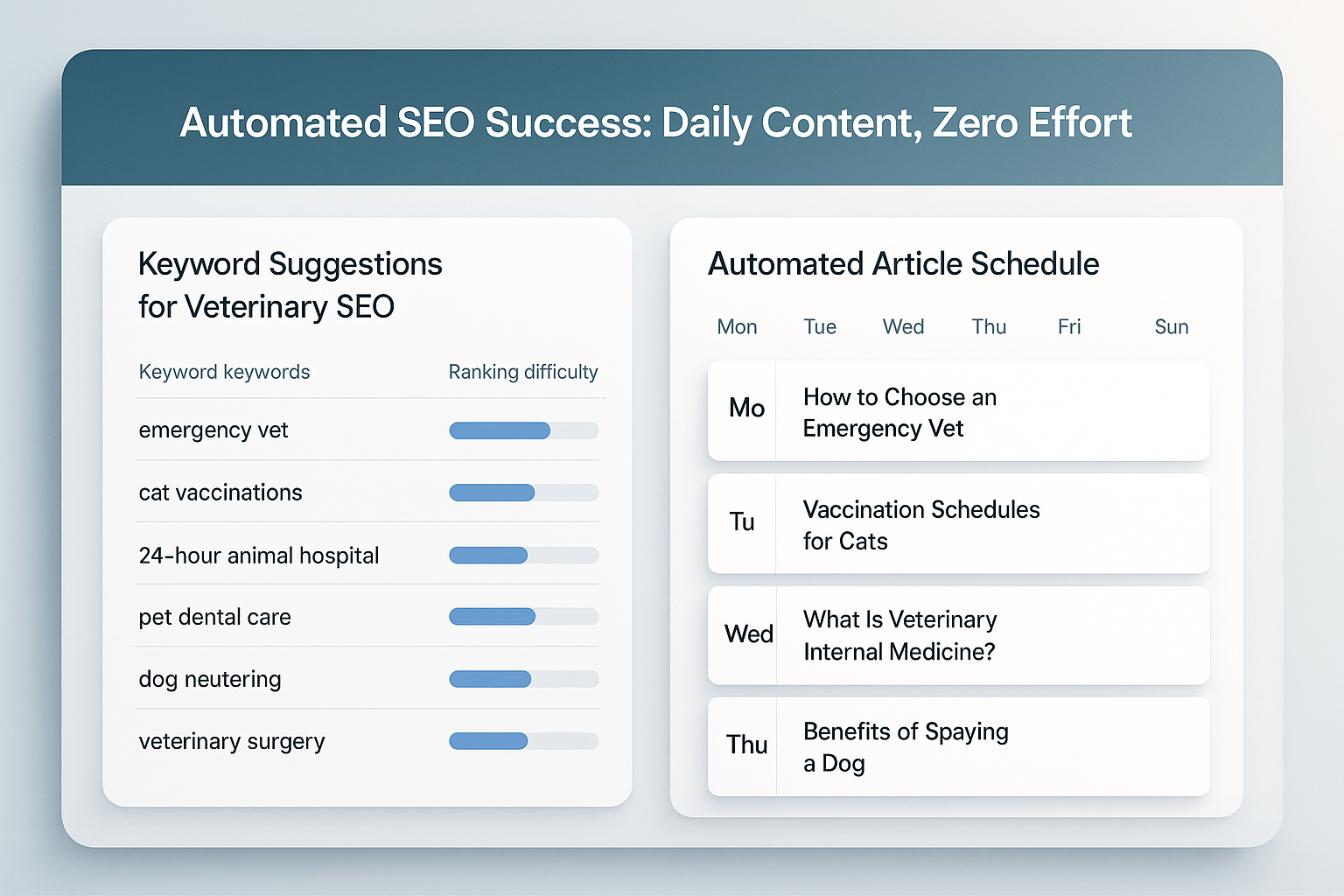Screen dimensions: 1344x896
Task: Open the How to Choose an Emergency Vet article
Action: pyautogui.click(x=958, y=411)
